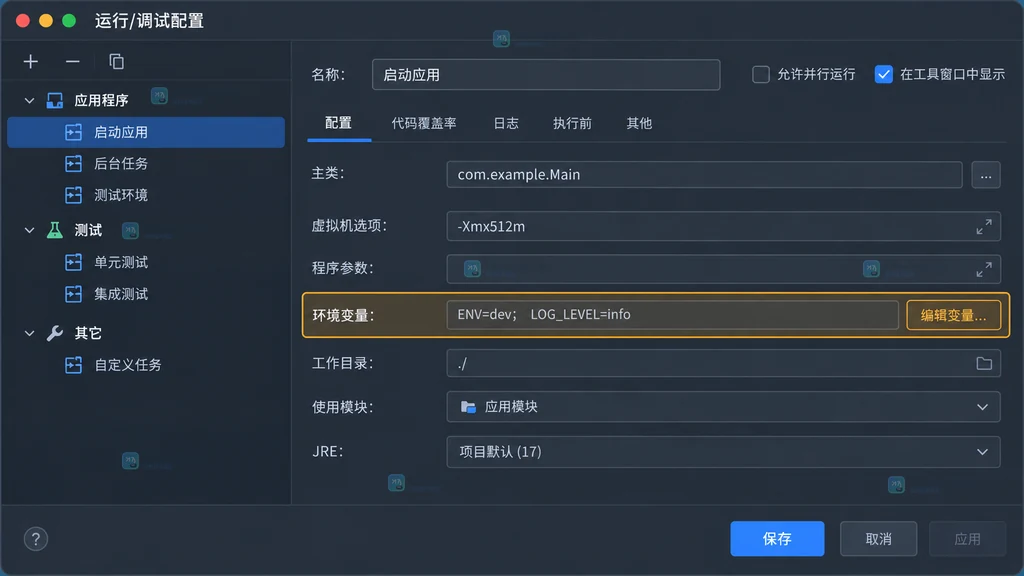Image resolution: width=1024 pixels, height=576 pixels.
Task: Click the 编辑变量... button
Action: (953, 315)
